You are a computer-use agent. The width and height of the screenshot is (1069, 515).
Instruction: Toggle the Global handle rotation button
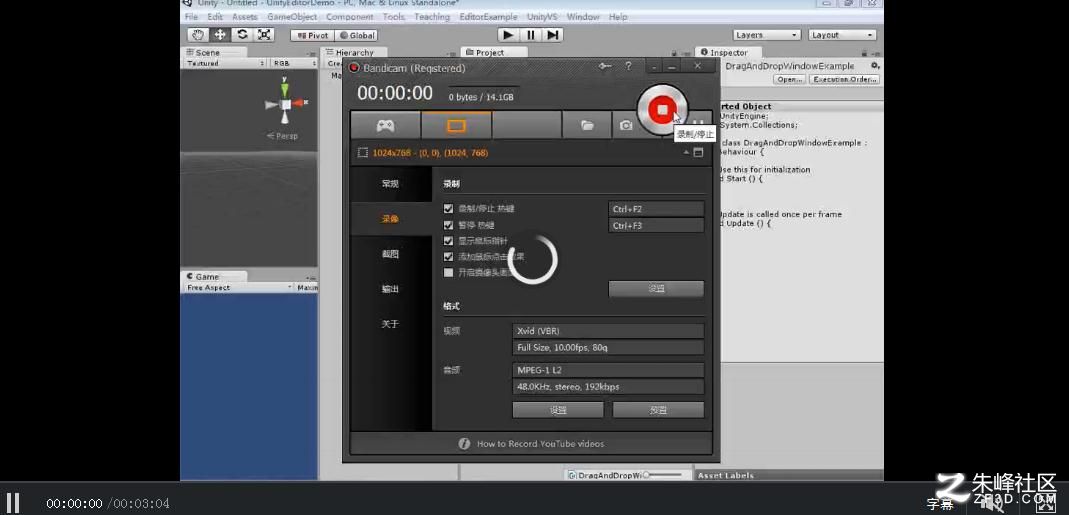(356, 35)
